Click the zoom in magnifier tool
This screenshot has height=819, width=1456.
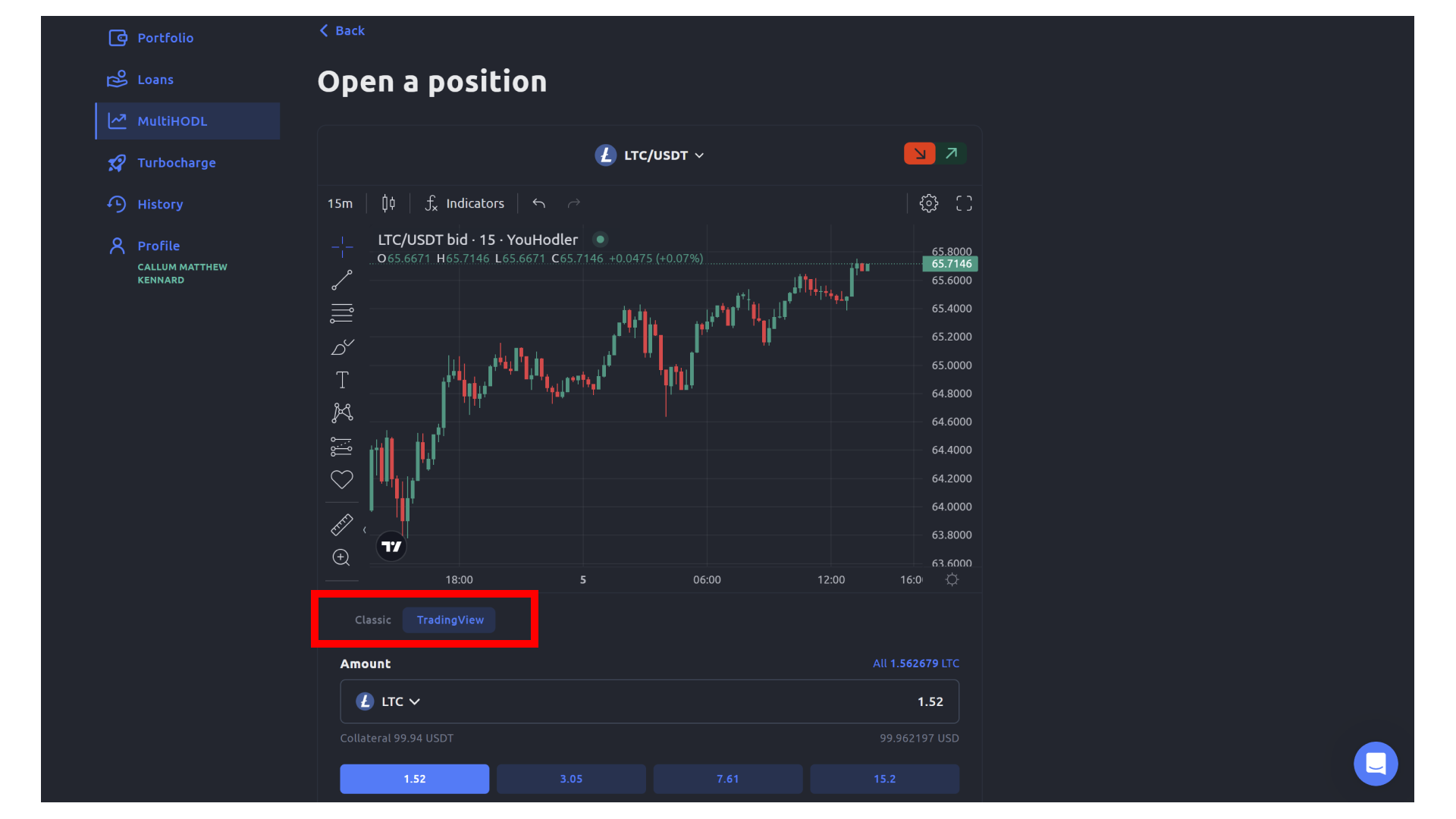point(341,557)
